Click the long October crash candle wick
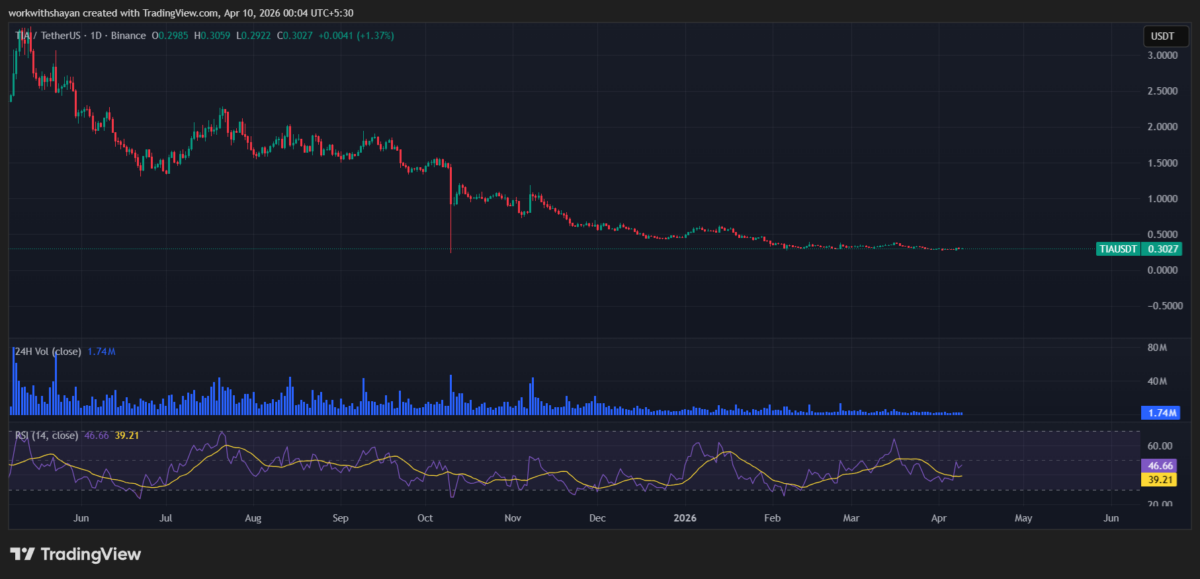The image size is (1200, 579). pyautogui.click(x=451, y=225)
